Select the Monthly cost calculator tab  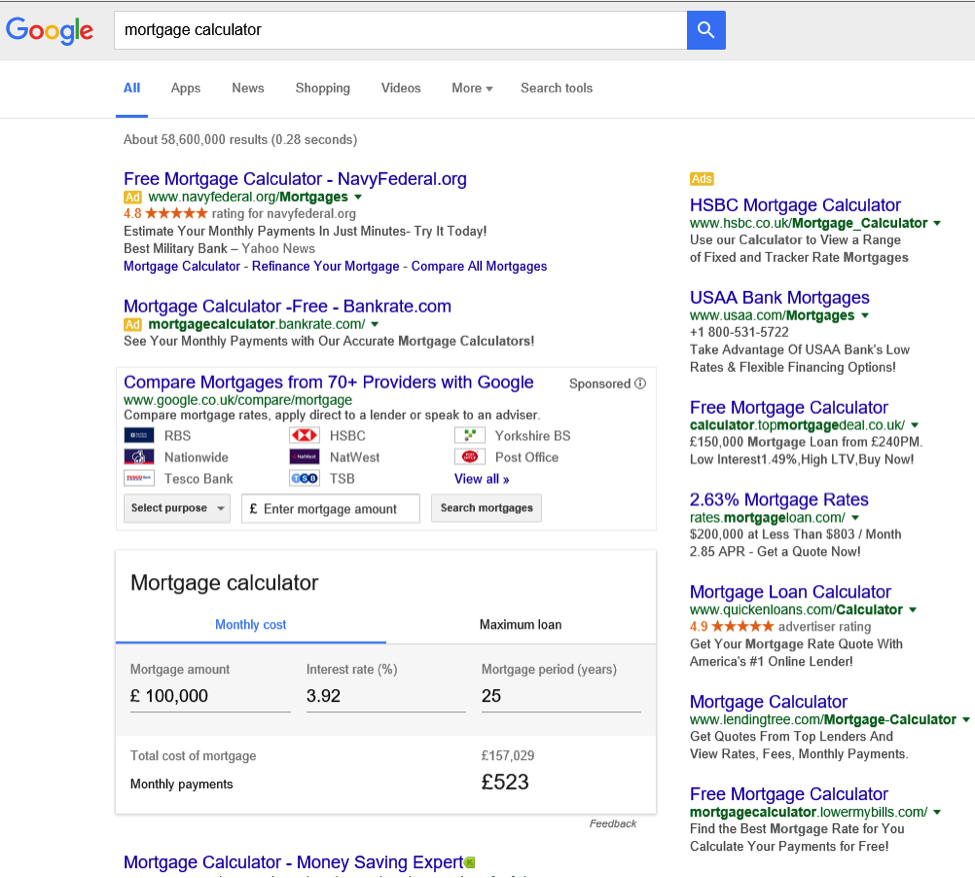tap(251, 624)
